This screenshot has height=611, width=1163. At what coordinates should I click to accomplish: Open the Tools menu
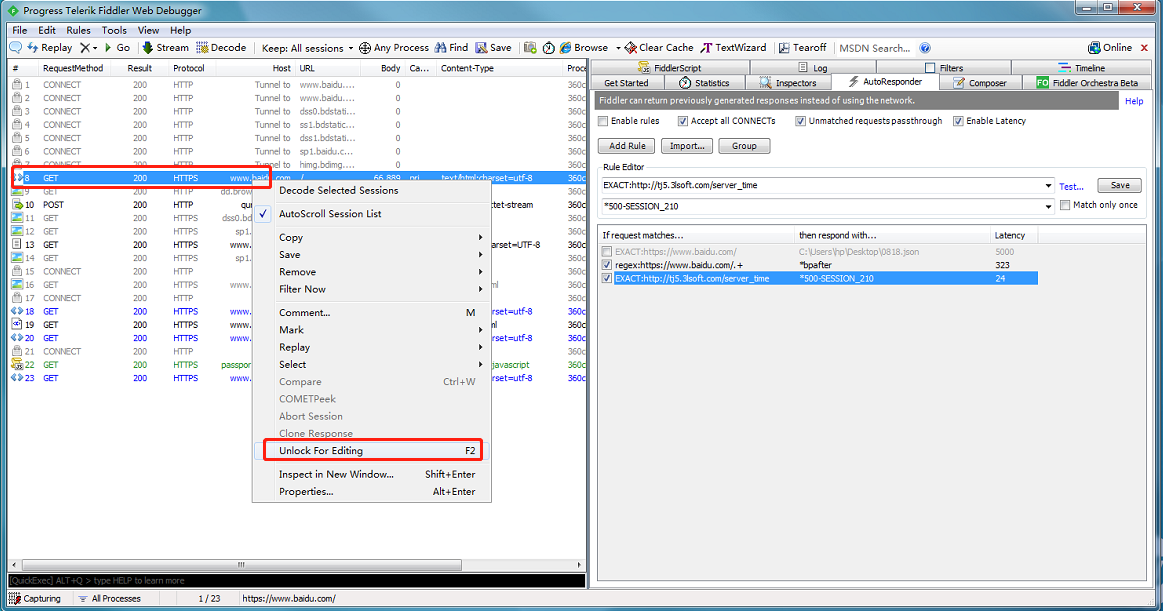tap(114, 30)
